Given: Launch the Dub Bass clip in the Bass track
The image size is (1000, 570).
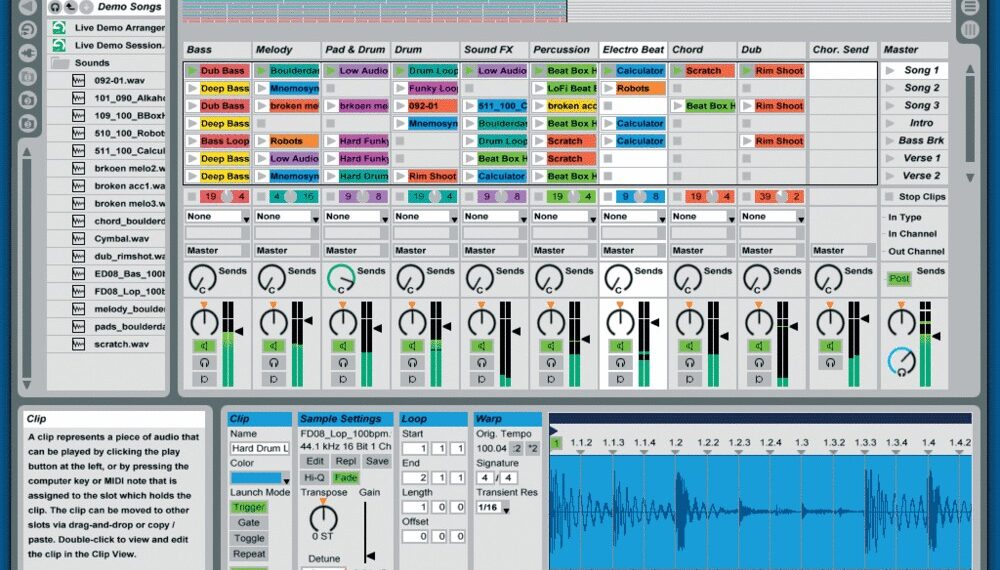Looking at the screenshot, I should tap(192, 71).
